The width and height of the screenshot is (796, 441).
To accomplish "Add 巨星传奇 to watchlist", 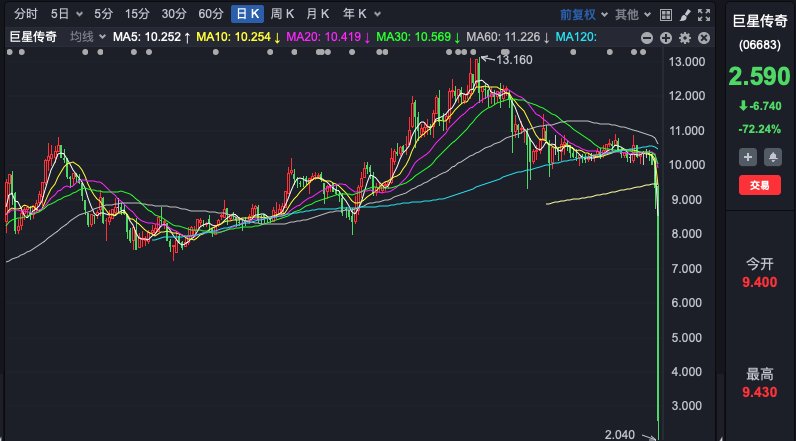I will click(x=747, y=157).
